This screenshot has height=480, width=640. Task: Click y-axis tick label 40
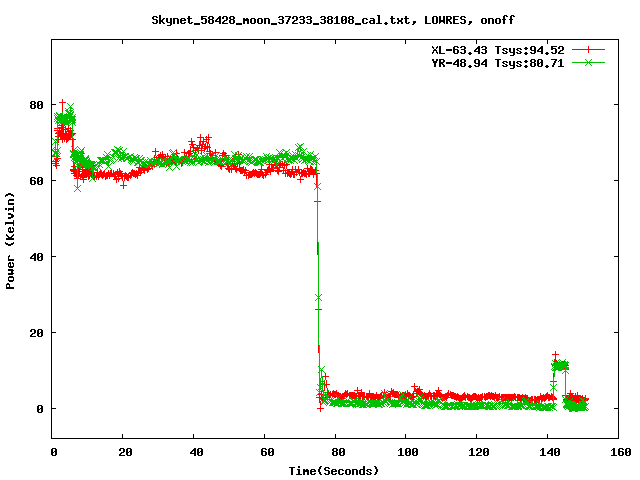click(x=36, y=257)
